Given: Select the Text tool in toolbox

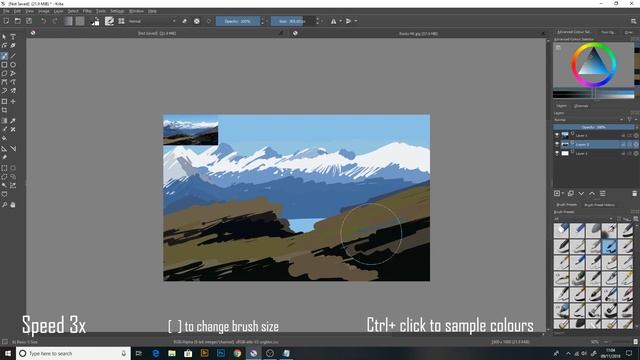Looking at the screenshot, I should tap(13, 37).
